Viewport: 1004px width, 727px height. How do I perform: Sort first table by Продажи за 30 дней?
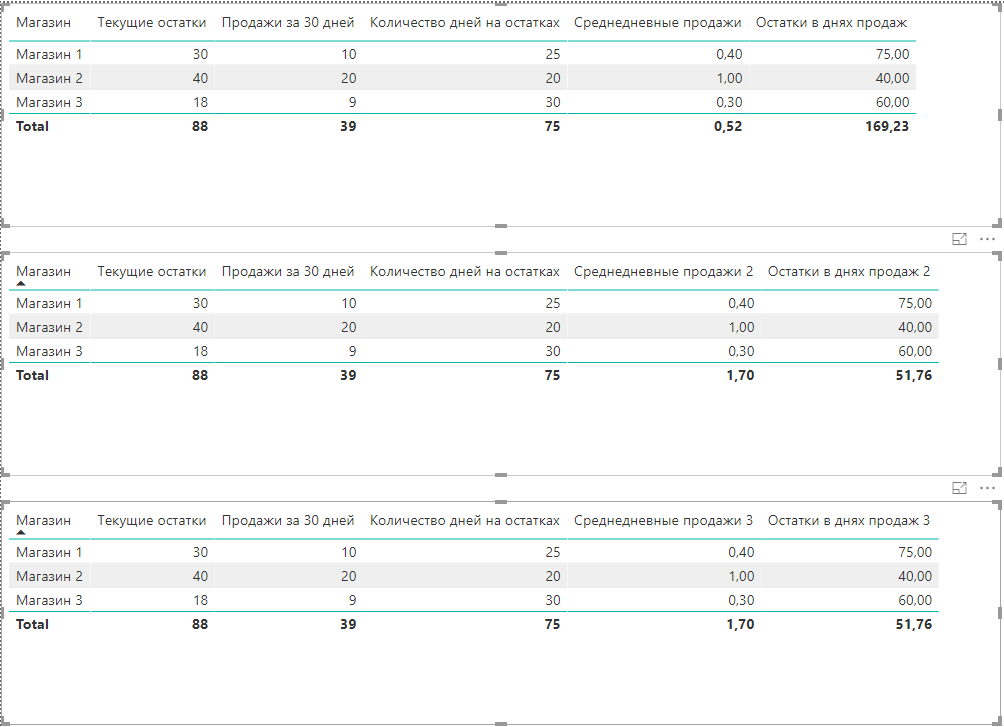(288, 22)
